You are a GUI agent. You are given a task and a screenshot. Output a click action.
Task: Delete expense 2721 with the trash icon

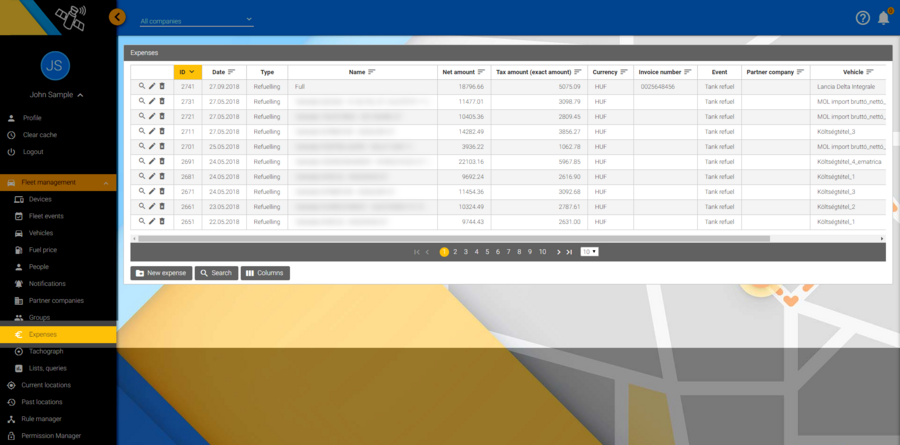pos(162,117)
